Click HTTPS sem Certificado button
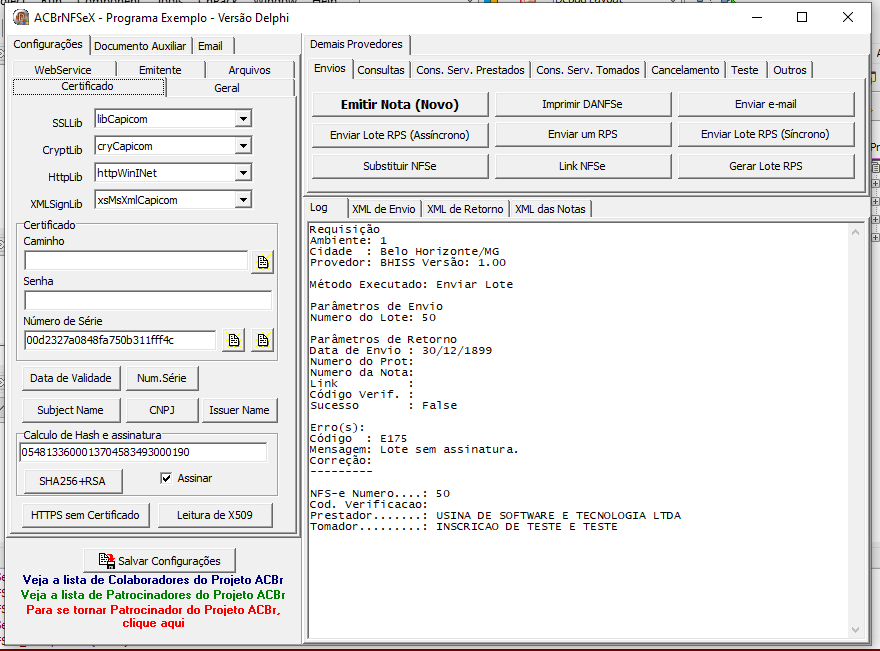Screen dimensions: 880x651 coord(85,515)
